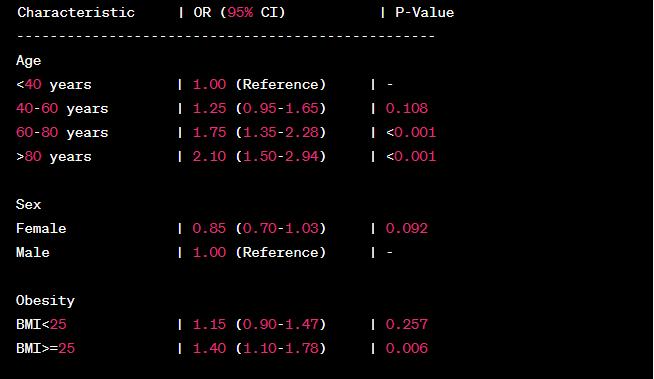Click the 0.092 p-value for Female
Viewport: 654px width, 379px height.
pos(407,229)
